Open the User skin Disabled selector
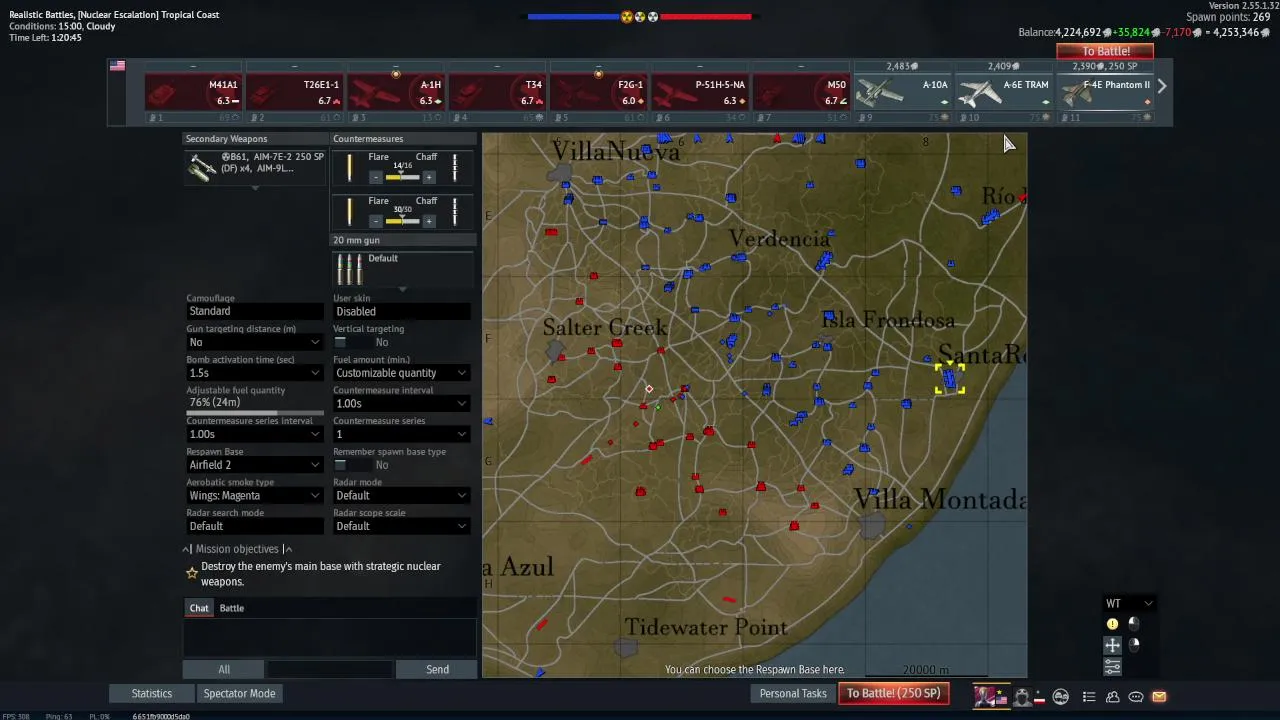The width and height of the screenshot is (1280, 720). tap(402, 312)
